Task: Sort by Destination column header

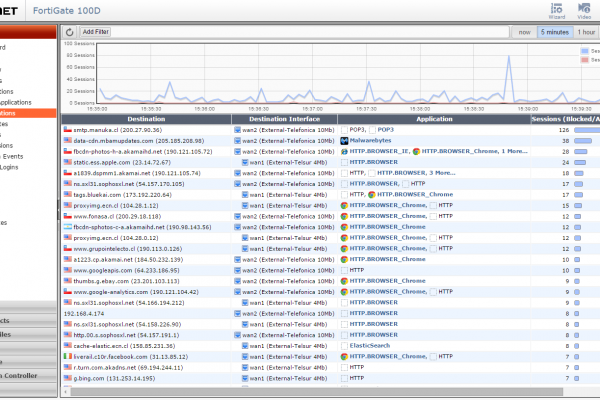Action: click(x=146, y=119)
